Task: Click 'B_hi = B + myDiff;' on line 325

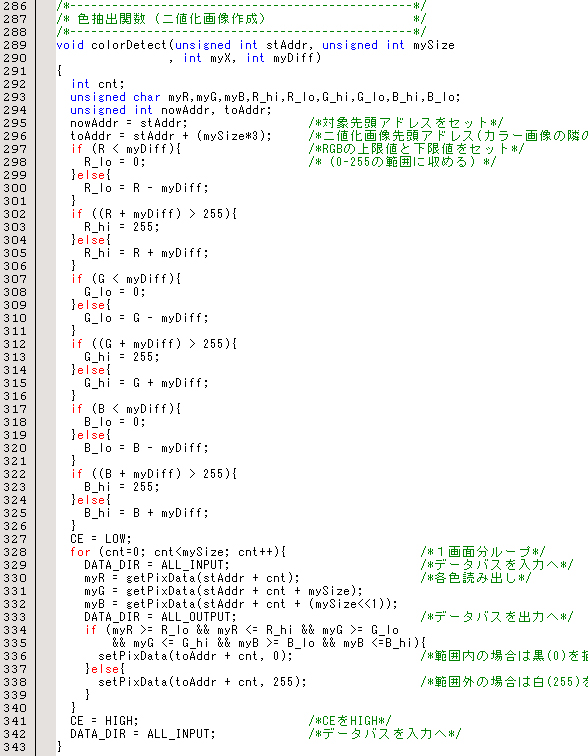Action: pos(147,513)
